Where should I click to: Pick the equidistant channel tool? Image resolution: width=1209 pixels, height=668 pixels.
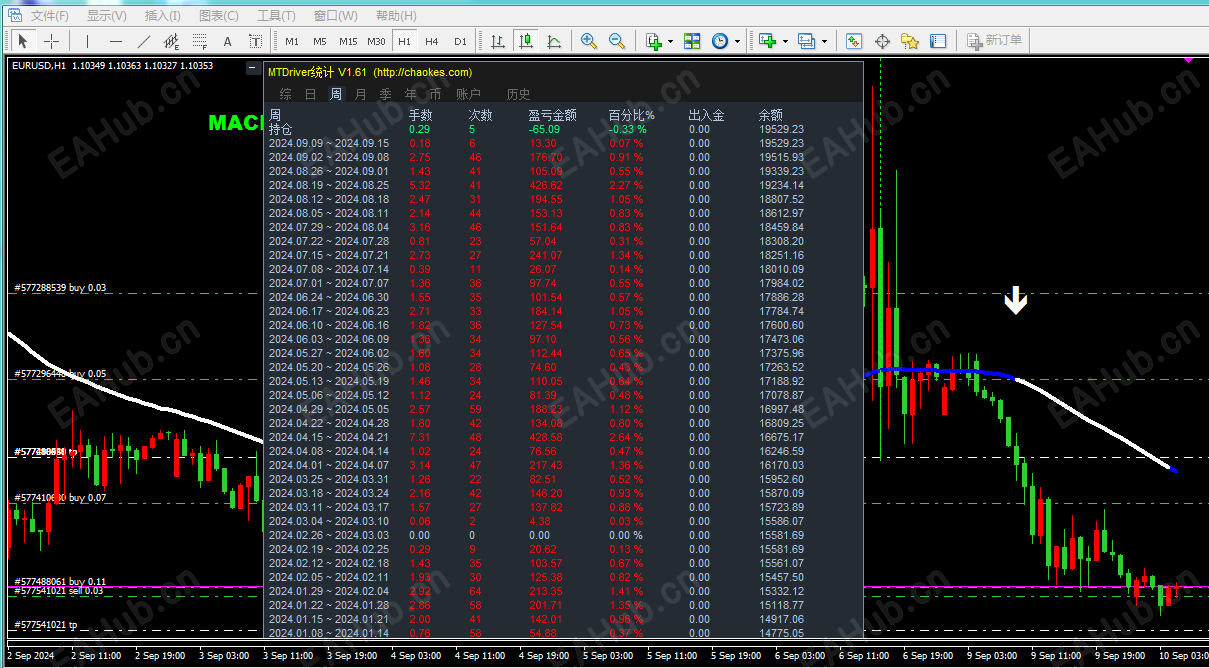coord(172,41)
